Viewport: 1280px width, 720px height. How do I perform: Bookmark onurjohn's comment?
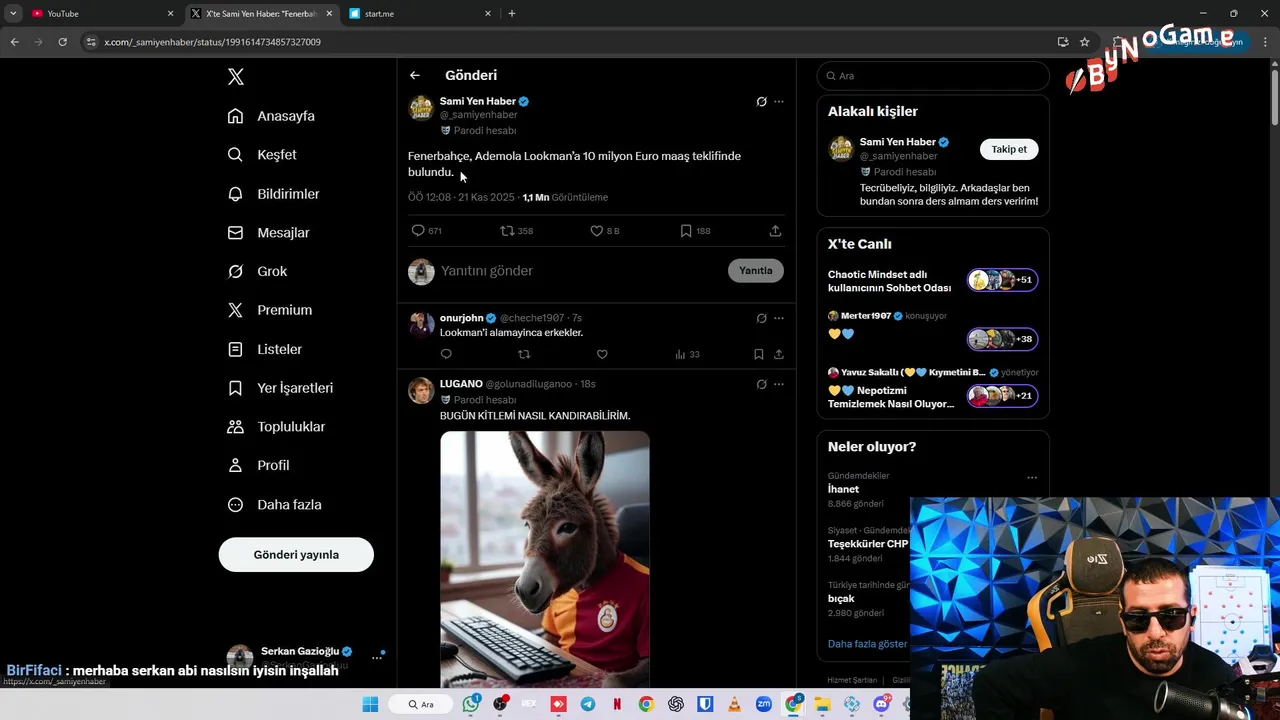(x=759, y=354)
